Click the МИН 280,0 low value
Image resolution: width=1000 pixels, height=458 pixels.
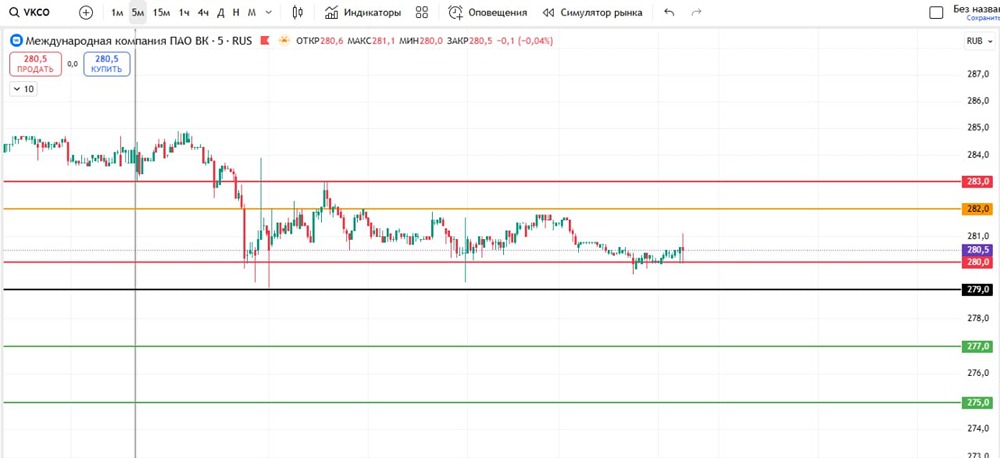[x=421, y=41]
